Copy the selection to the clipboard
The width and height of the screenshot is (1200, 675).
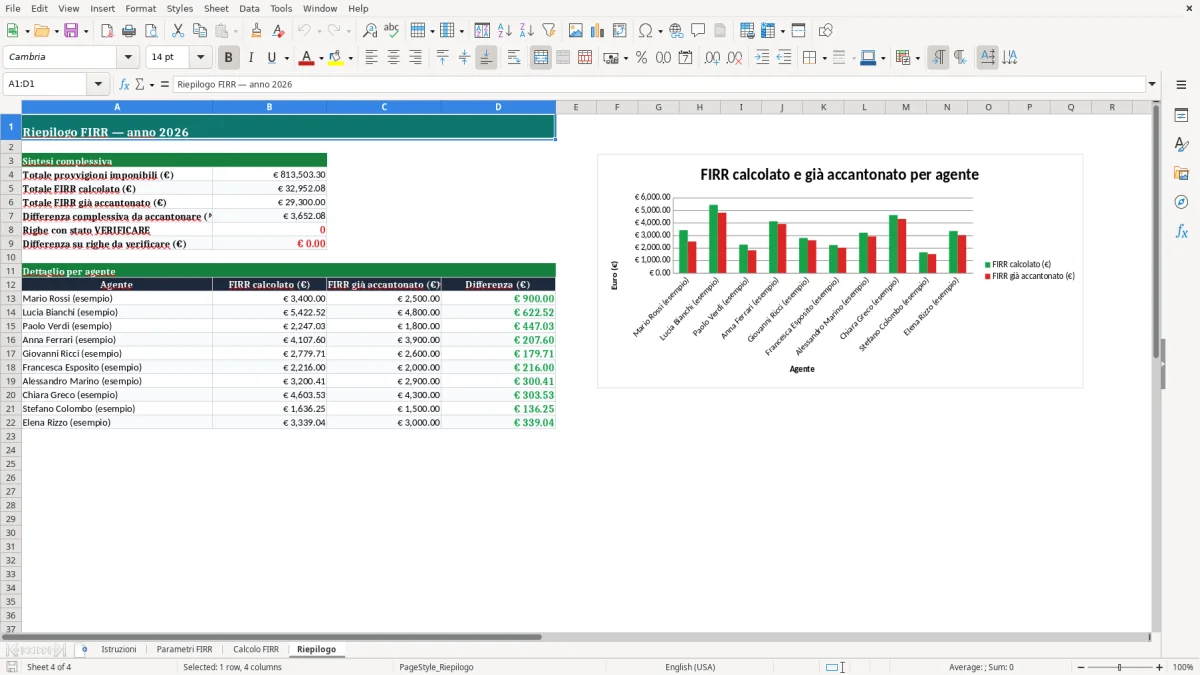(200, 30)
